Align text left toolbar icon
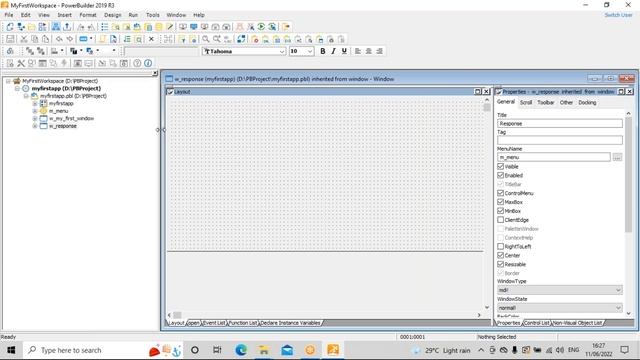 (x=358, y=51)
